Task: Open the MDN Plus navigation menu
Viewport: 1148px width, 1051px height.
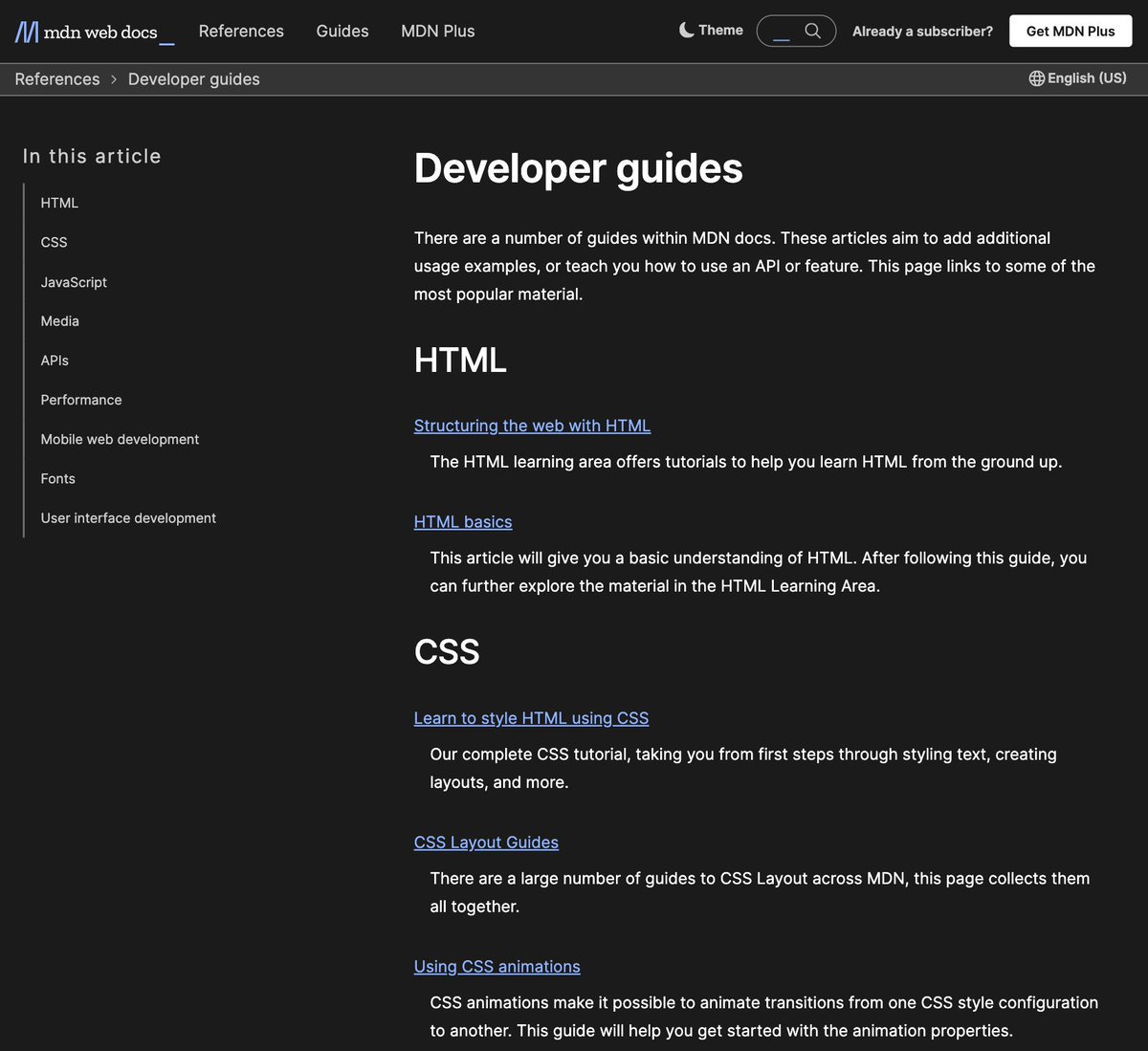Action: pos(438,32)
